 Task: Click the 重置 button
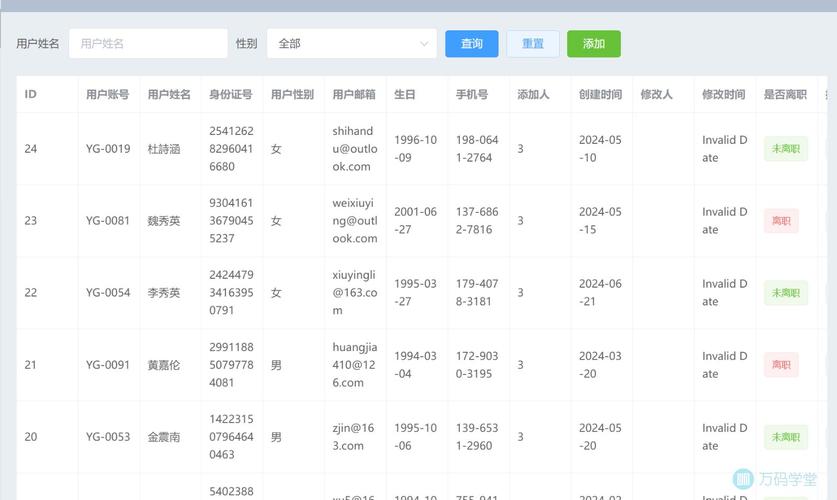point(533,44)
